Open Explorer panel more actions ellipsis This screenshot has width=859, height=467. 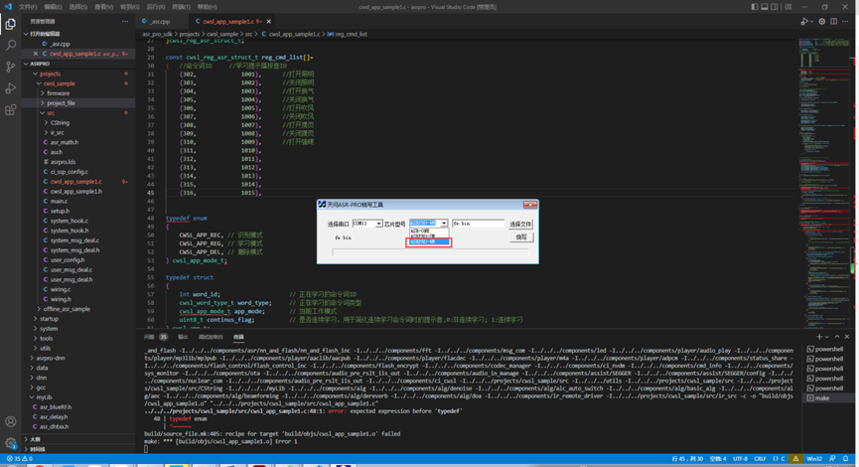pos(125,21)
